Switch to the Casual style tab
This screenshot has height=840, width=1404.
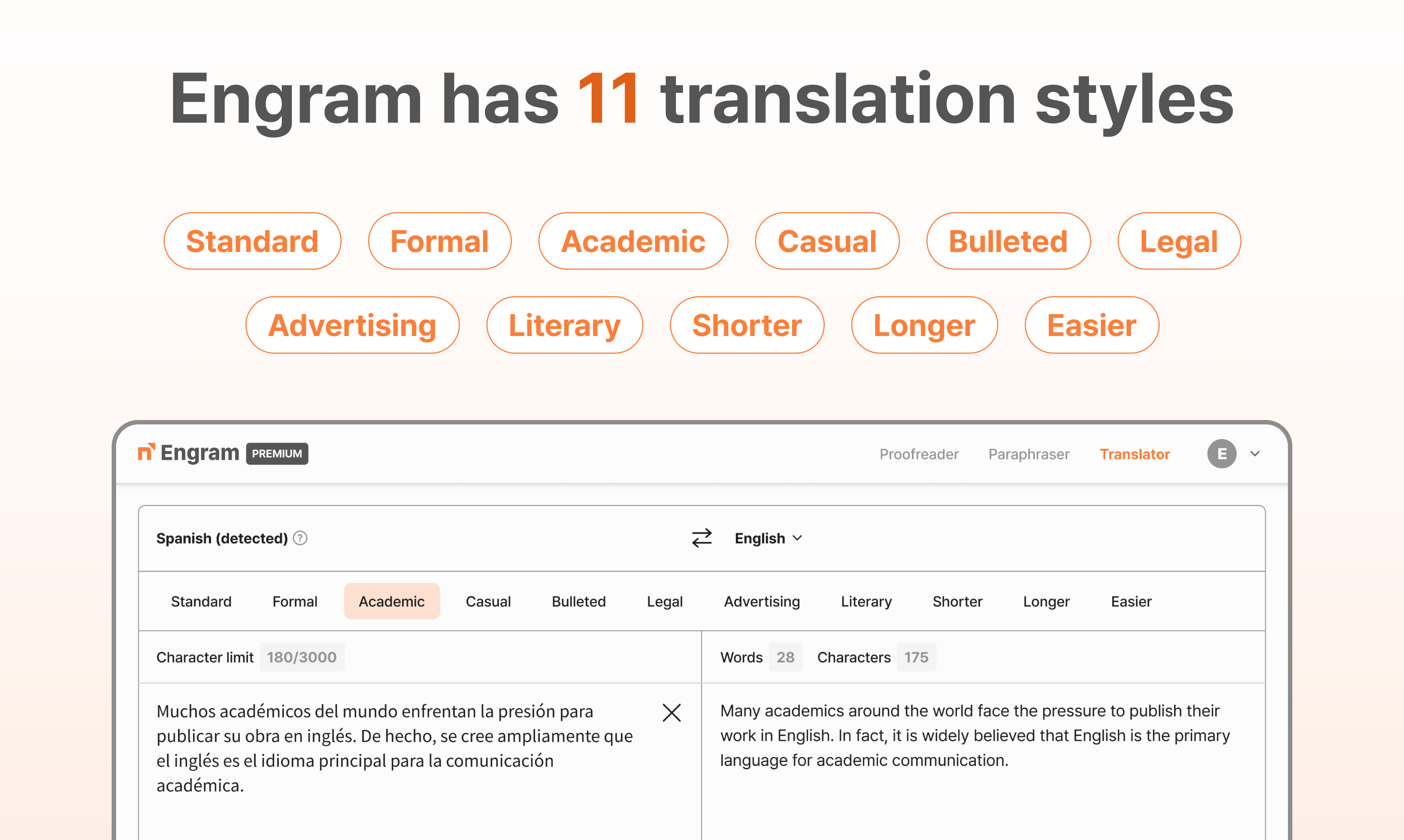[x=488, y=601]
